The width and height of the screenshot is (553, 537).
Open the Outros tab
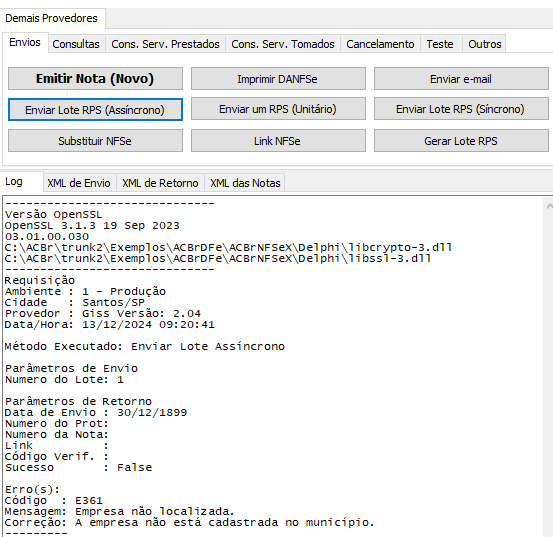(x=485, y=44)
